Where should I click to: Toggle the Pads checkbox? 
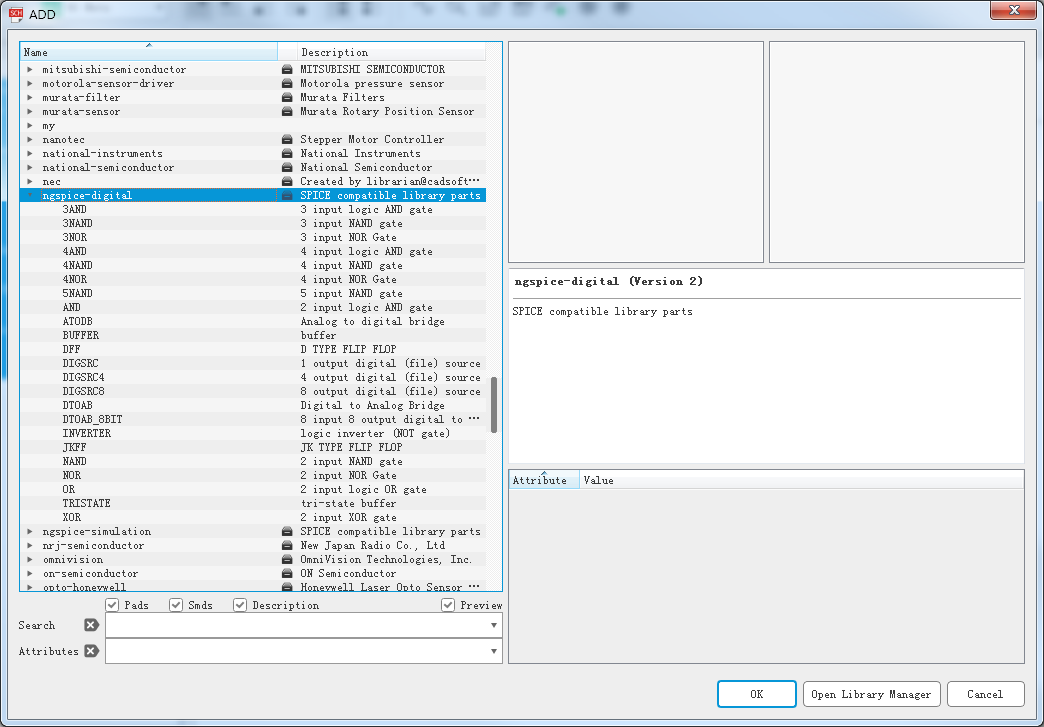pyautogui.click(x=113, y=605)
